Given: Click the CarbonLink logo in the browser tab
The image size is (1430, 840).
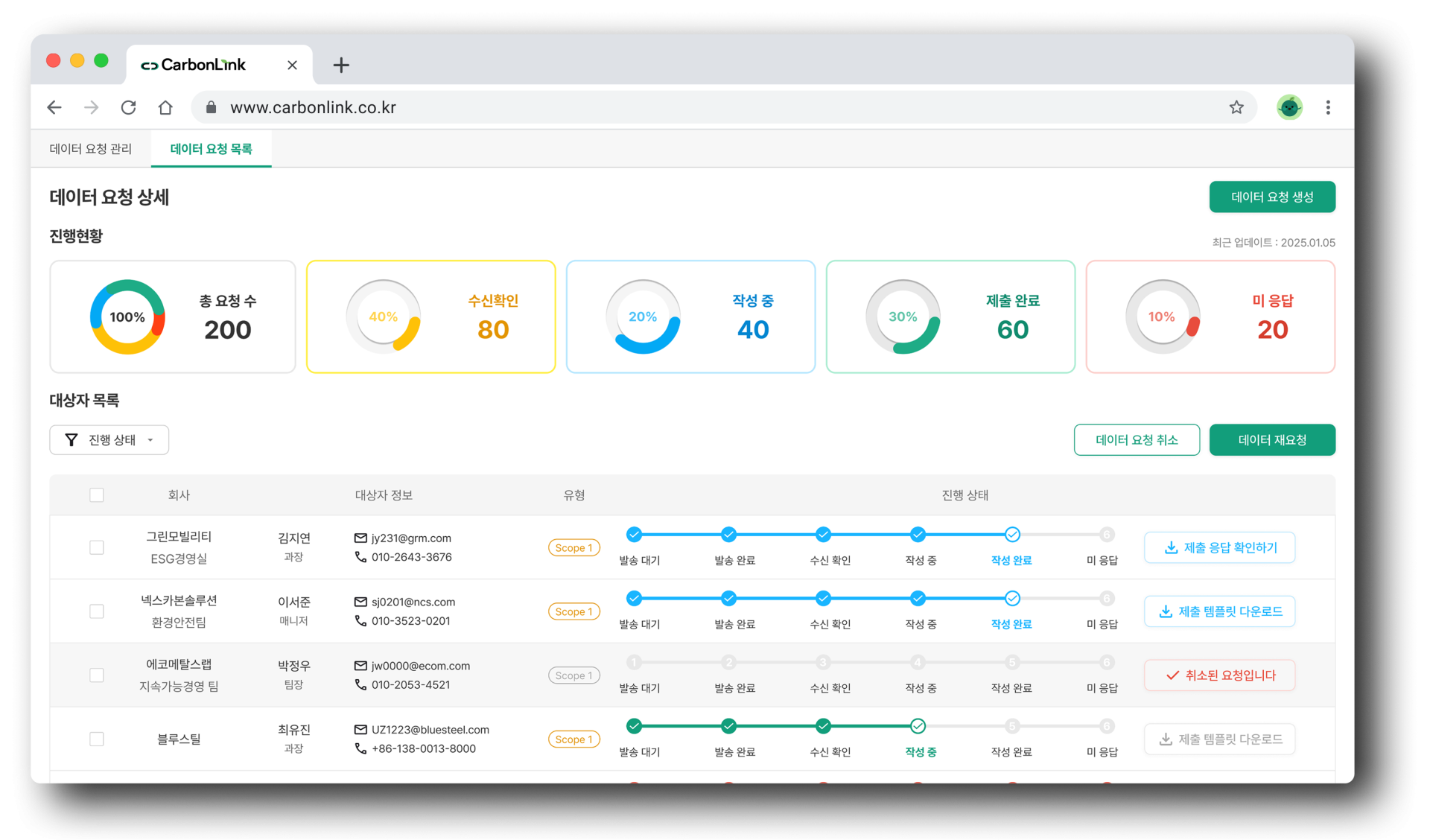Looking at the screenshot, I should click(149, 65).
